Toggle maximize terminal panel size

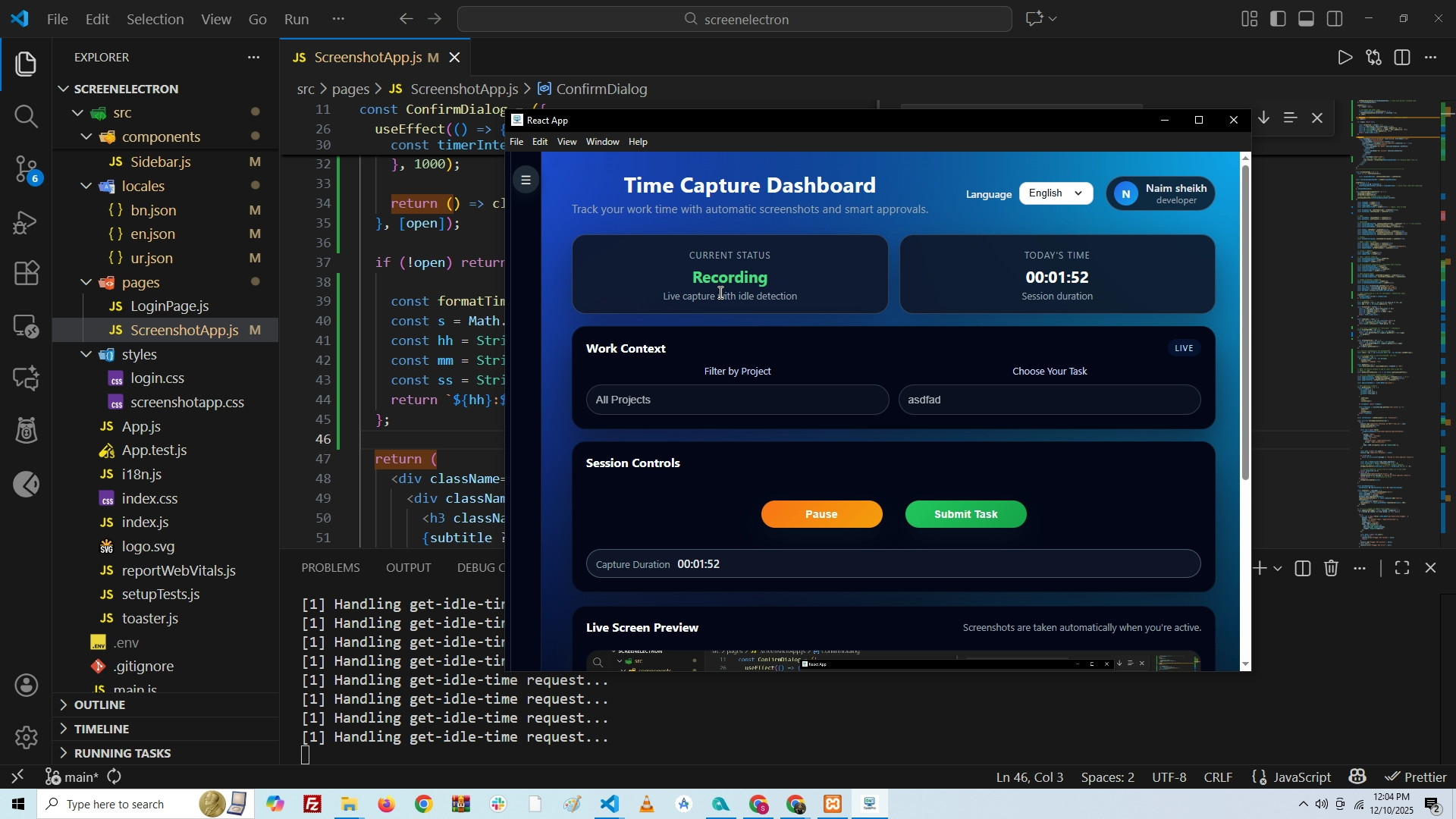1402,569
